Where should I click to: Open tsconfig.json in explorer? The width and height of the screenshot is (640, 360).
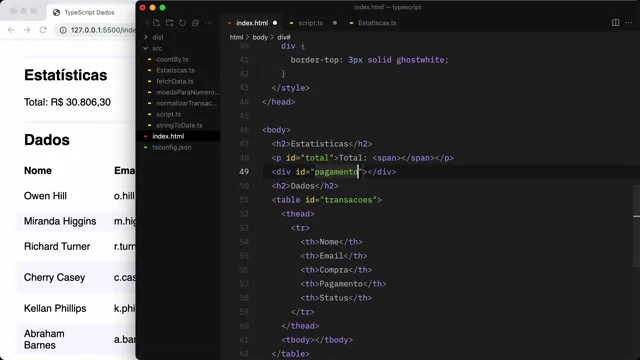(171, 147)
